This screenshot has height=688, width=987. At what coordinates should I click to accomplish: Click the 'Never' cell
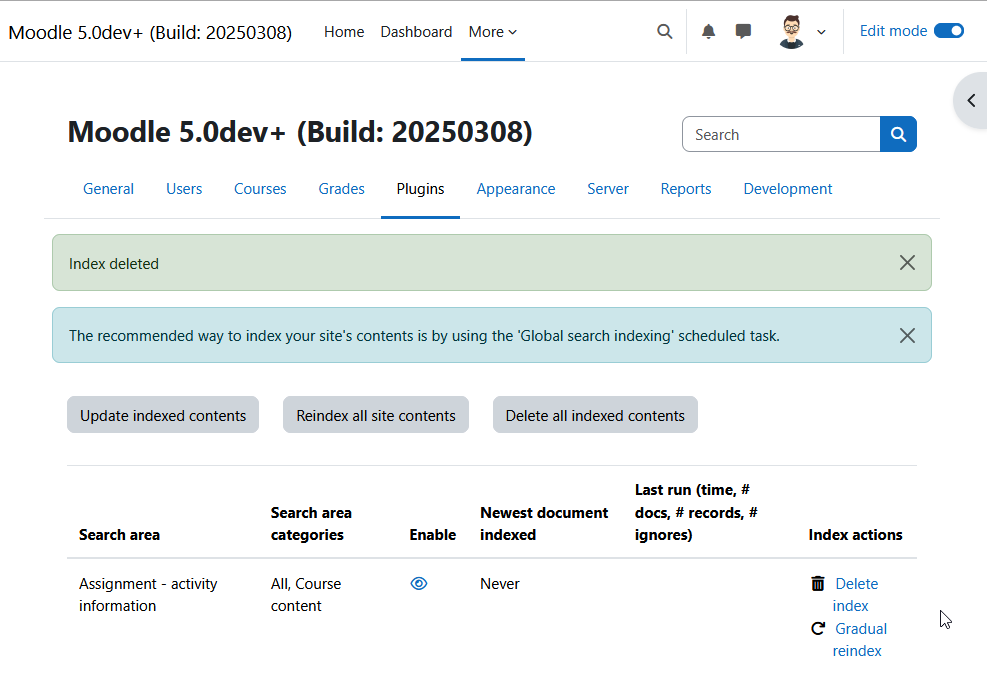pos(500,584)
